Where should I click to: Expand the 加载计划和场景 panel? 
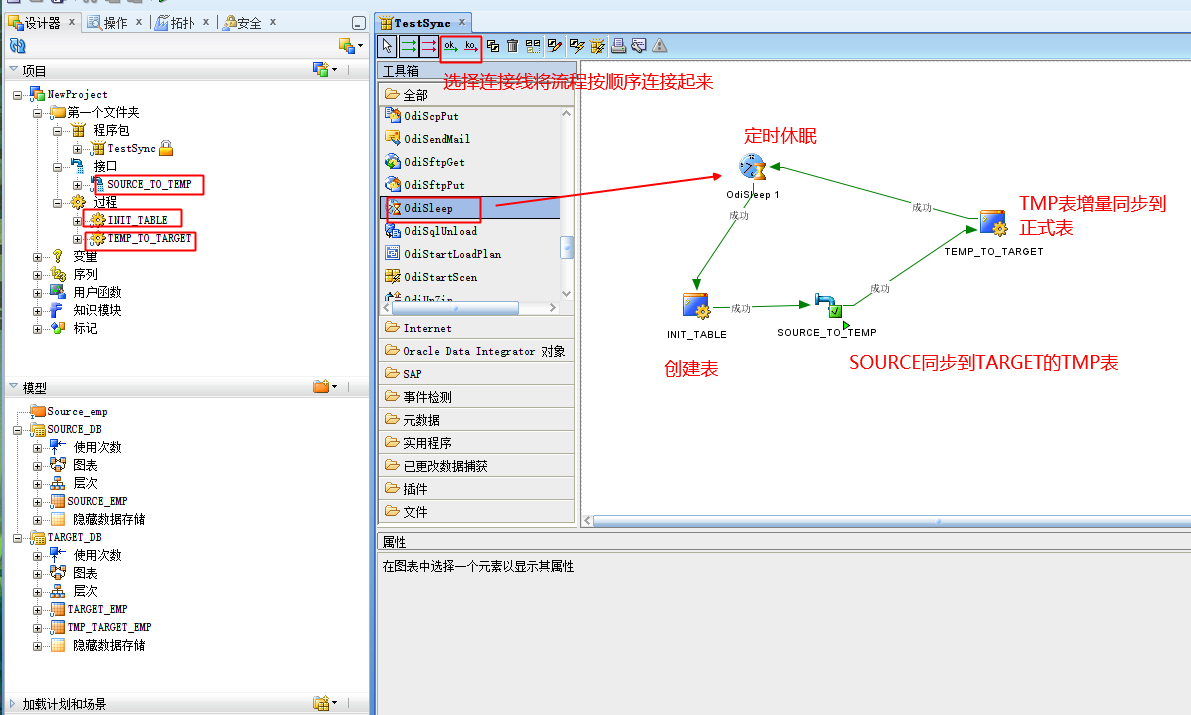coord(12,704)
